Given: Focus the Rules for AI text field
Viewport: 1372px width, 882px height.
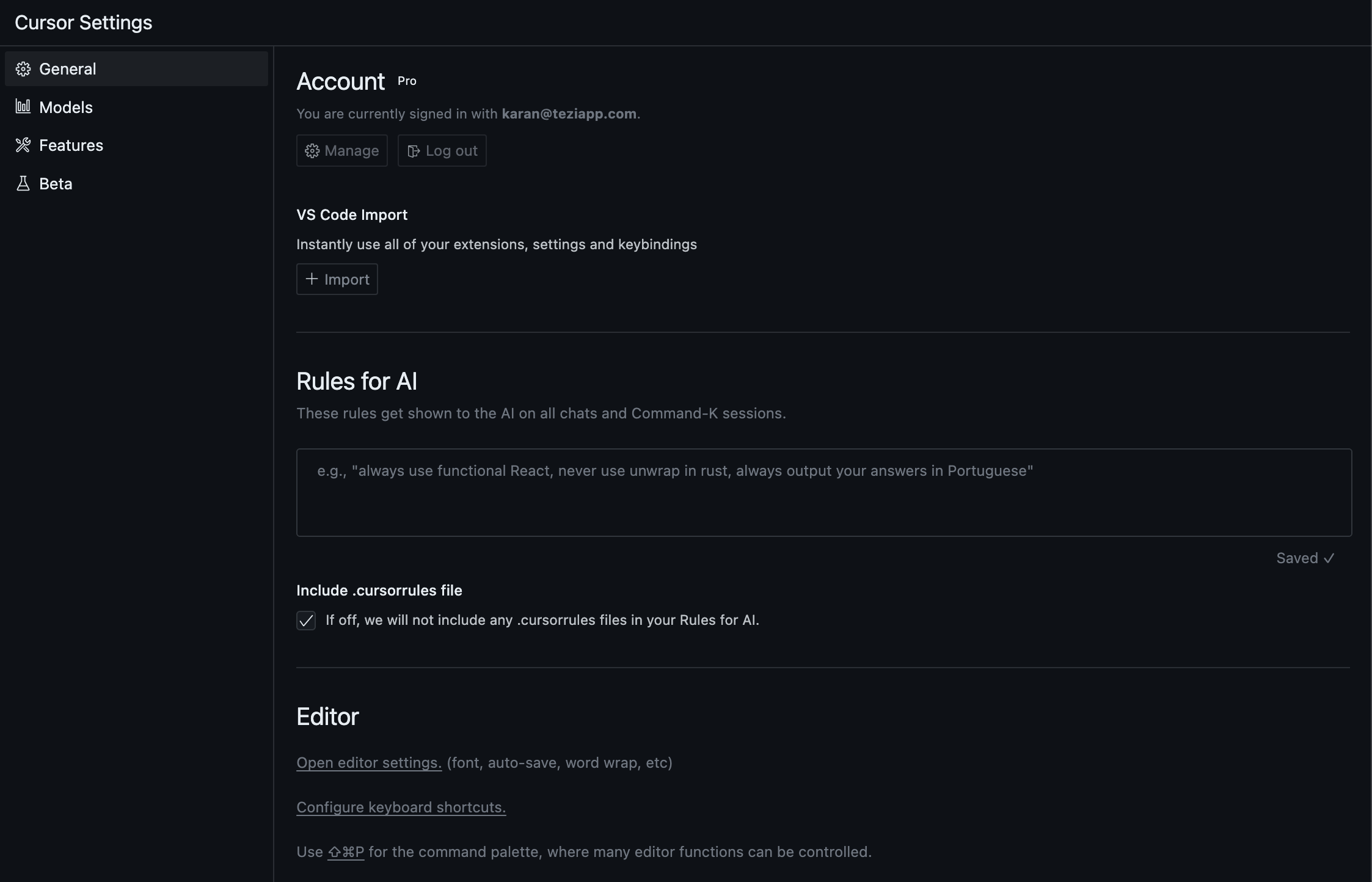Looking at the screenshot, I should [x=823, y=492].
